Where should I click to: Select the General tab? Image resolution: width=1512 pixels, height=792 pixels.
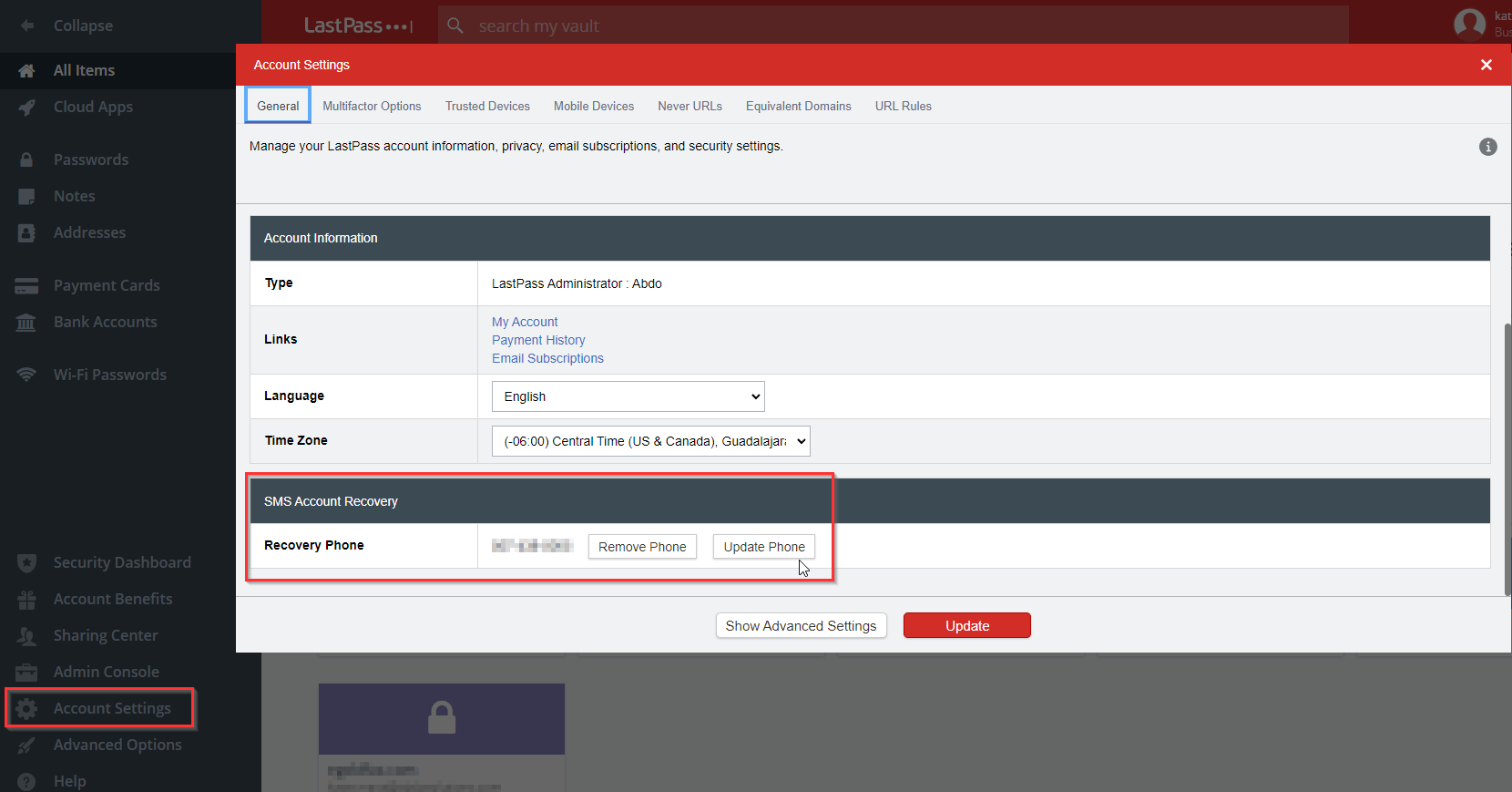[278, 106]
